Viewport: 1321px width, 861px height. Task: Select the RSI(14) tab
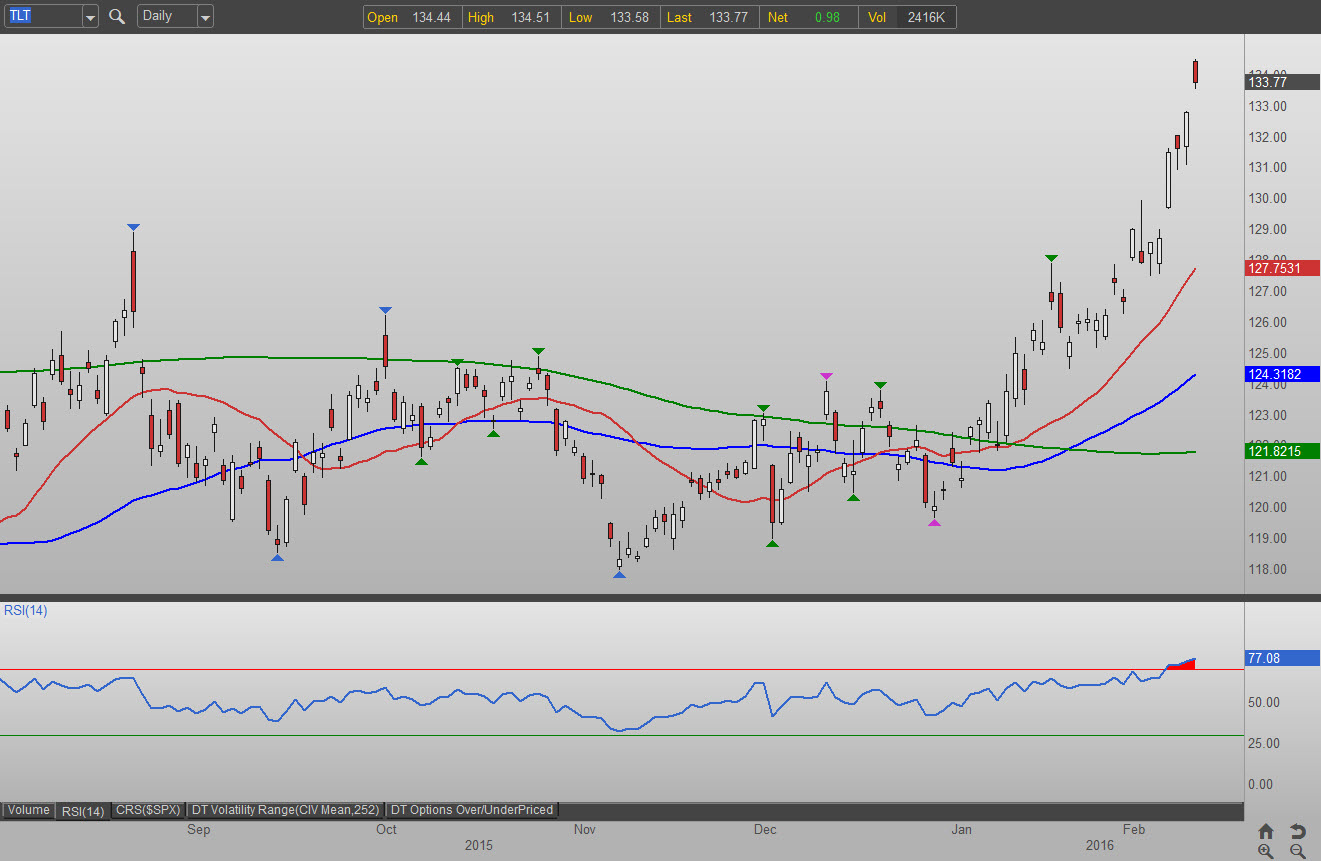coord(82,810)
